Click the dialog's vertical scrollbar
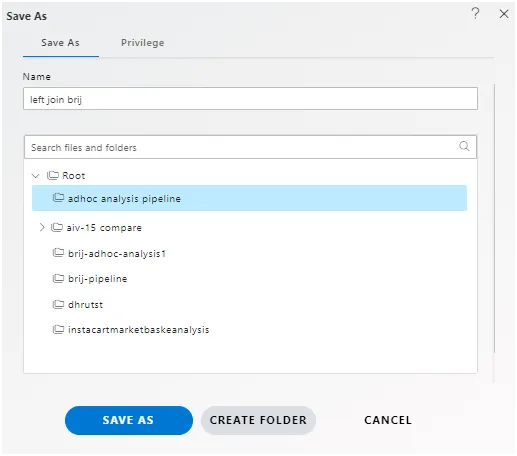The height and width of the screenshot is (456, 517). pyautogui.click(x=494, y=218)
